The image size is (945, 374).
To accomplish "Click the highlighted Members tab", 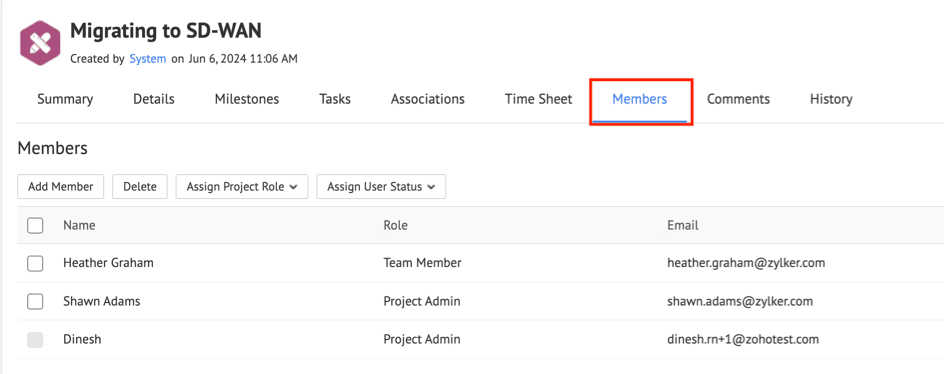I will [640, 99].
